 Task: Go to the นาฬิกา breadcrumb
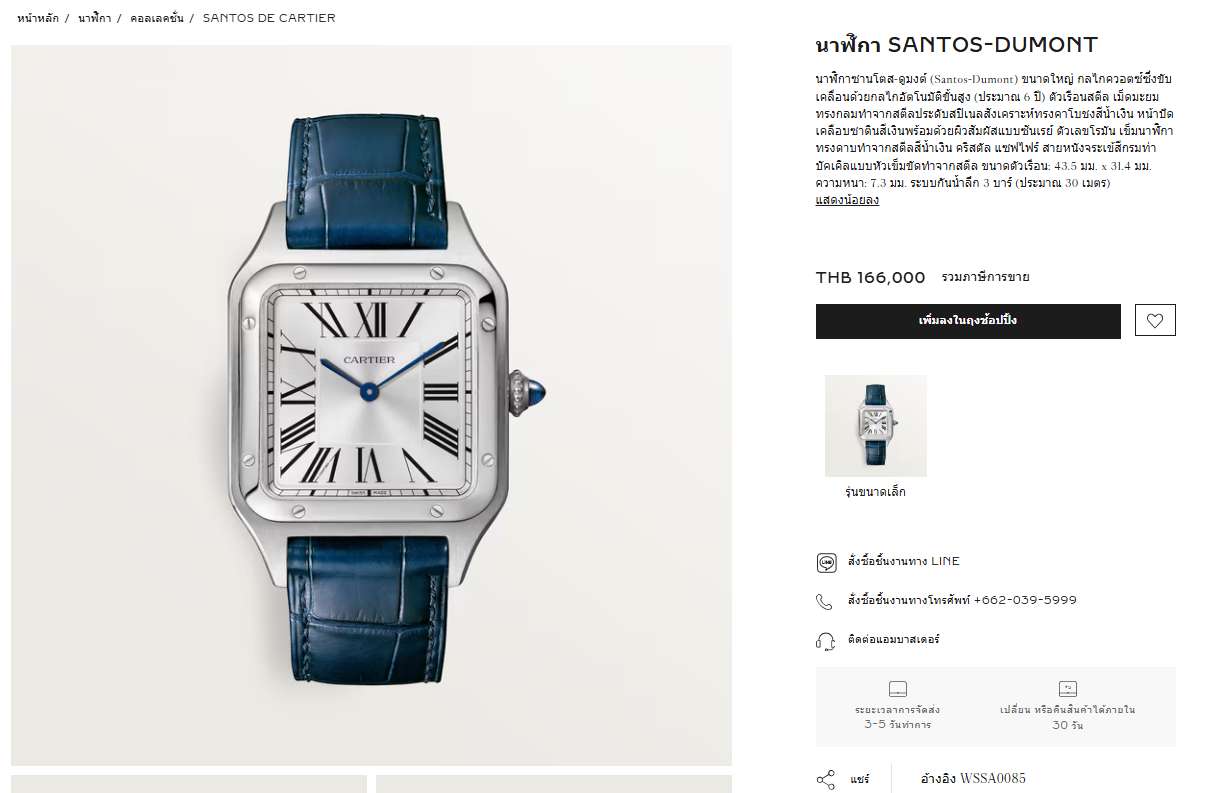coord(95,18)
